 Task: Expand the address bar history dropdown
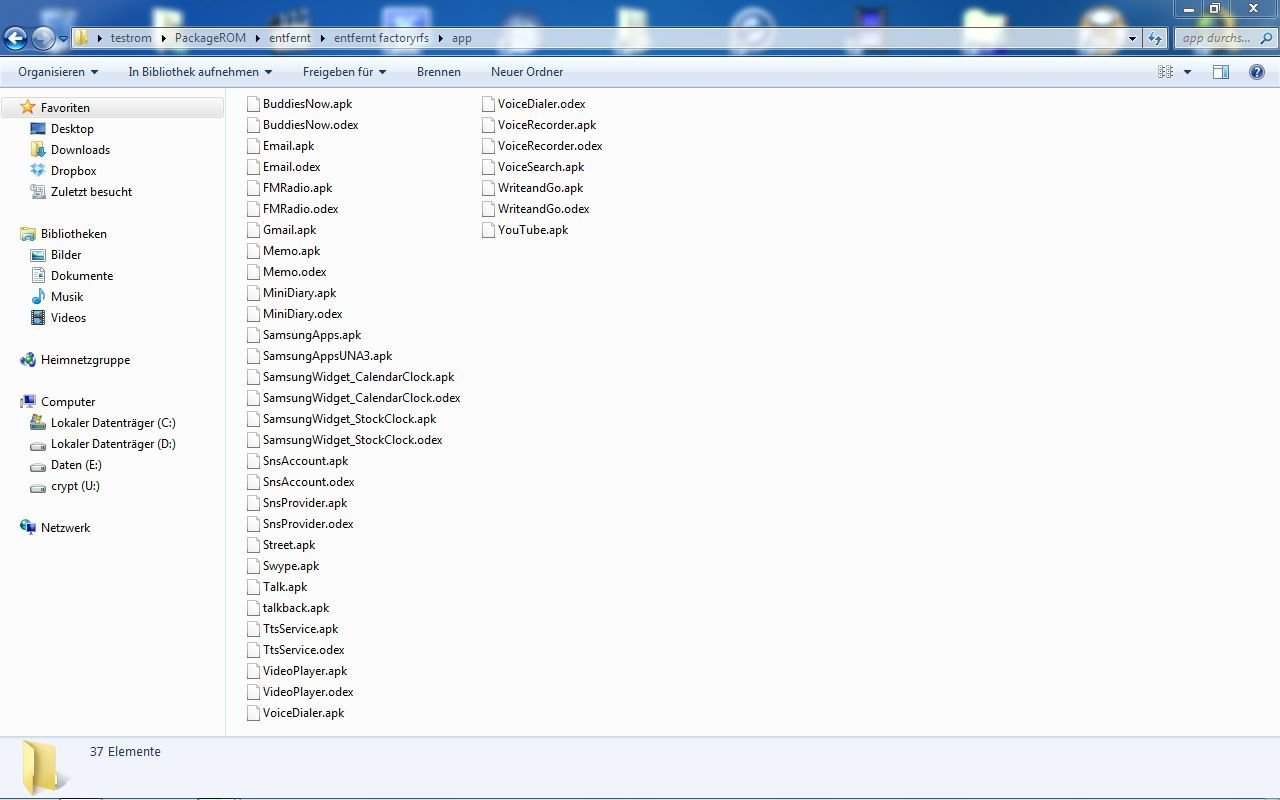(1132, 38)
